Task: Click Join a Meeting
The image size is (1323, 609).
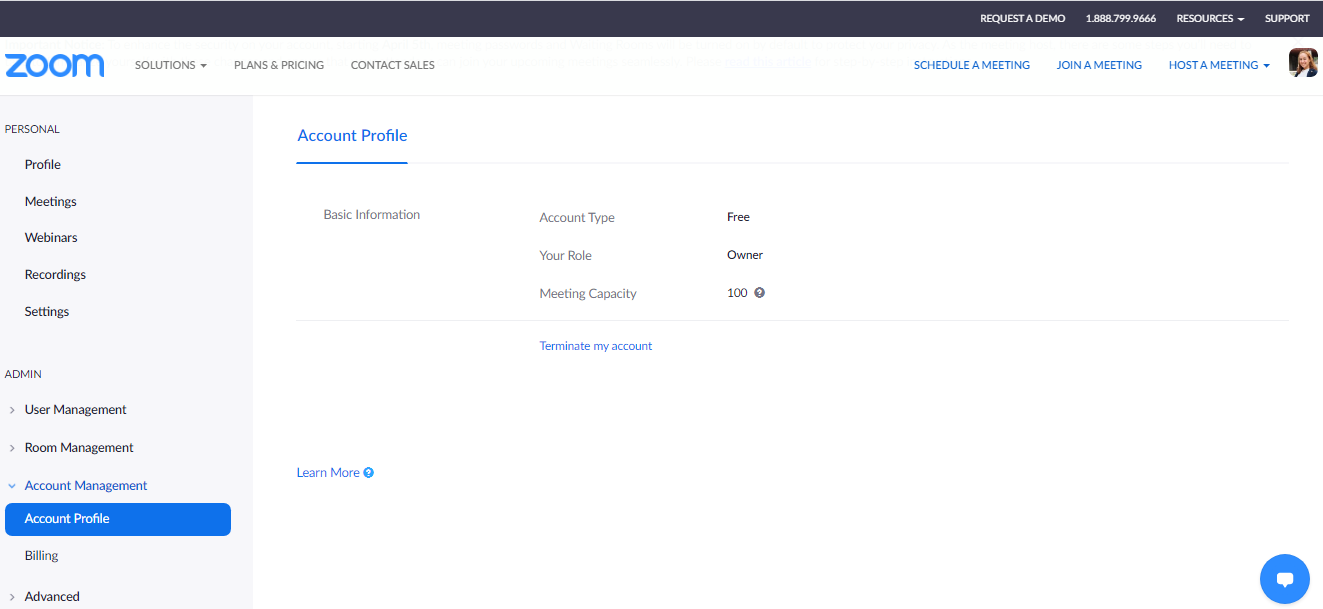Action: (1099, 65)
